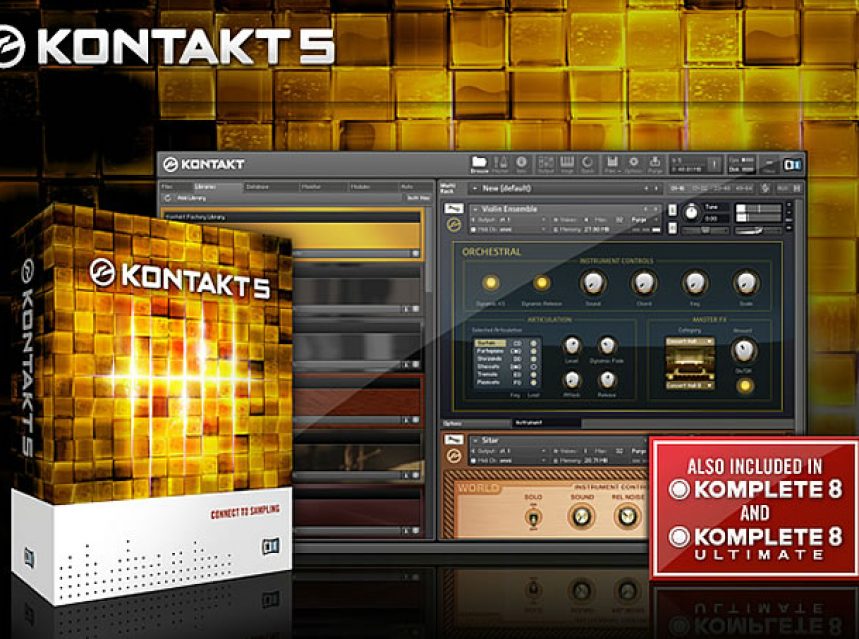This screenshot has height=639, width=859.
Task: Open the lower Concert Hall B preset dropdown
Action: [x=690, y=386]
